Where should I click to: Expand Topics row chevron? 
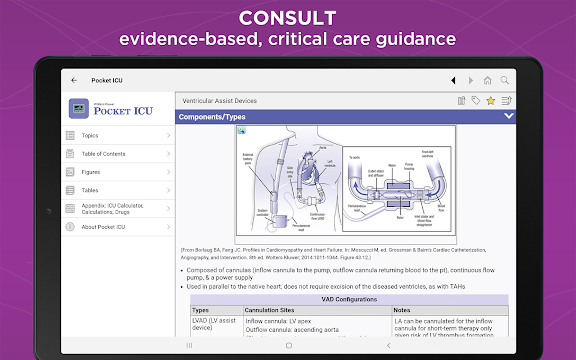pyautogui.click(x=168, y=135)
